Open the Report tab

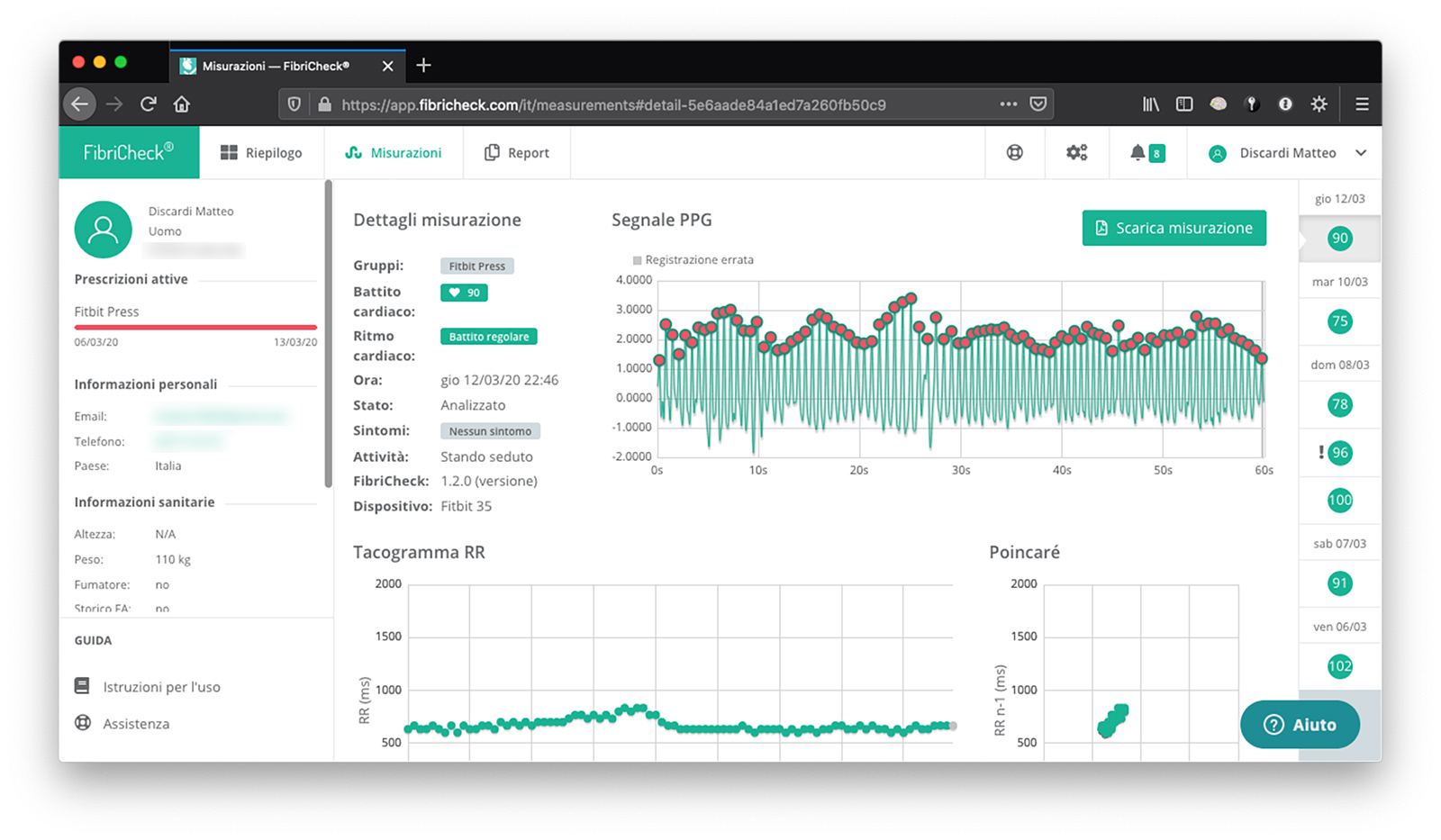click(x=517, y=153)
